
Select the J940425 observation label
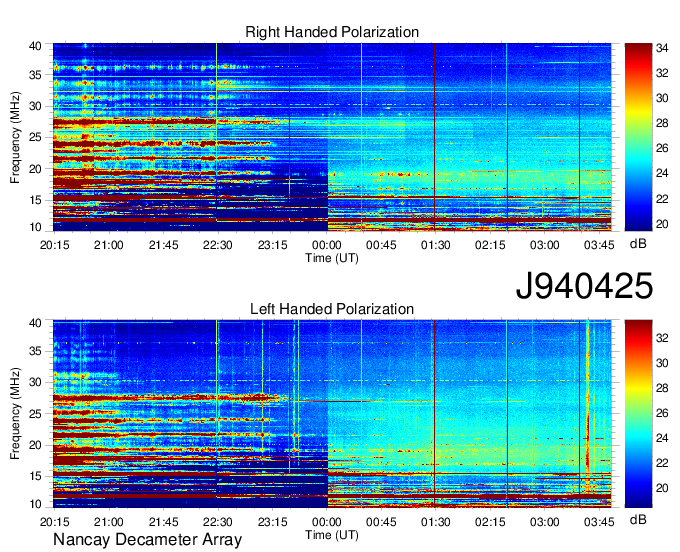584,286
